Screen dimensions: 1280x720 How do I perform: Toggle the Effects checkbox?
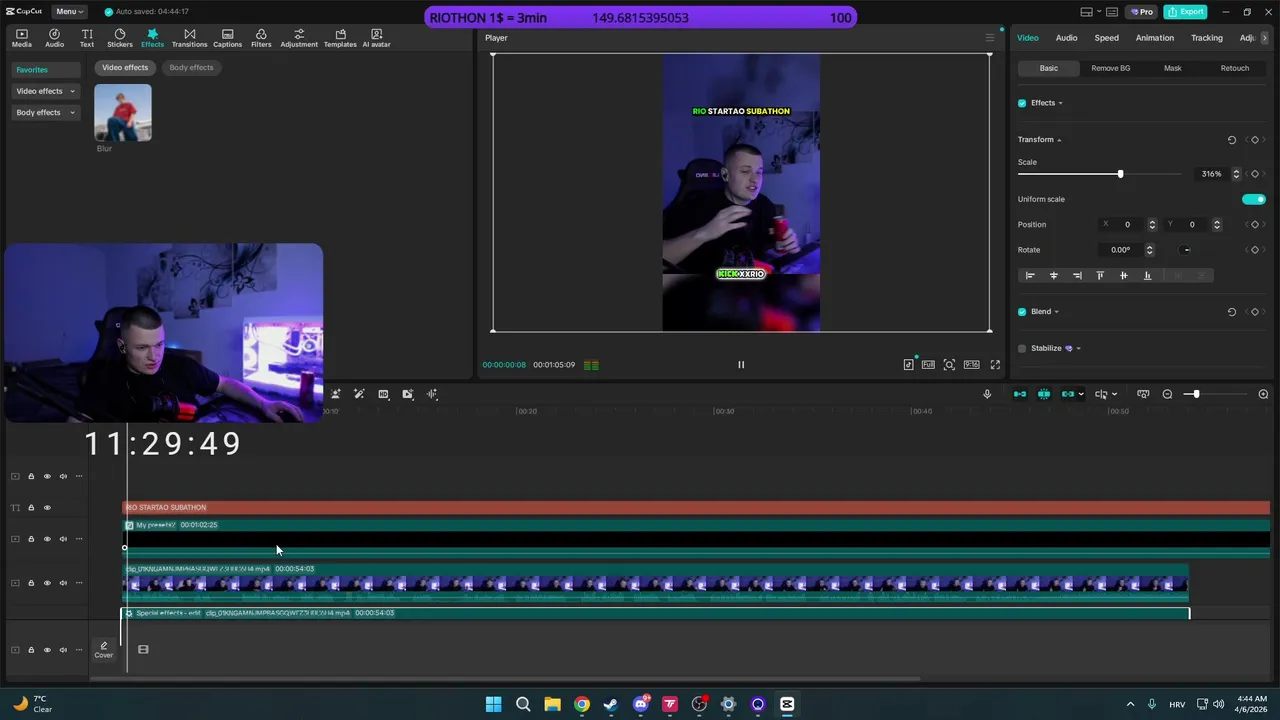coord(1022,103)
